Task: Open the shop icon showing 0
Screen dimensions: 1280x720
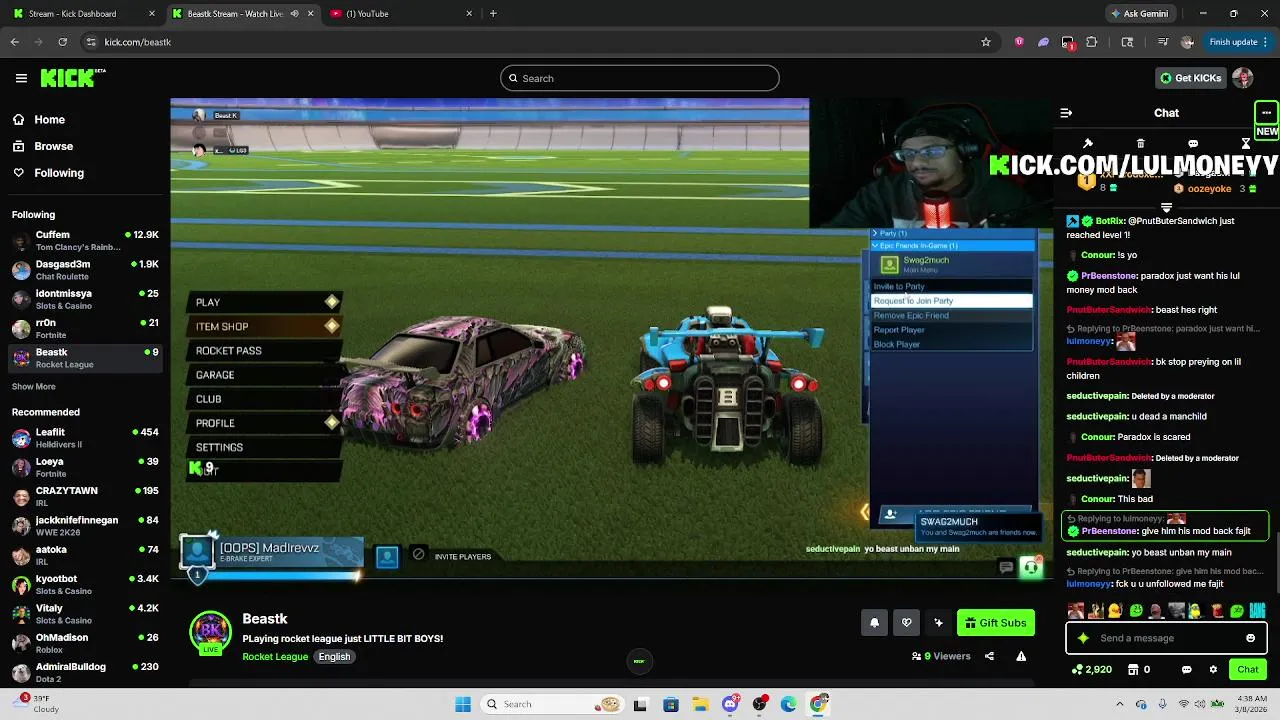Action: (1138, 669)
